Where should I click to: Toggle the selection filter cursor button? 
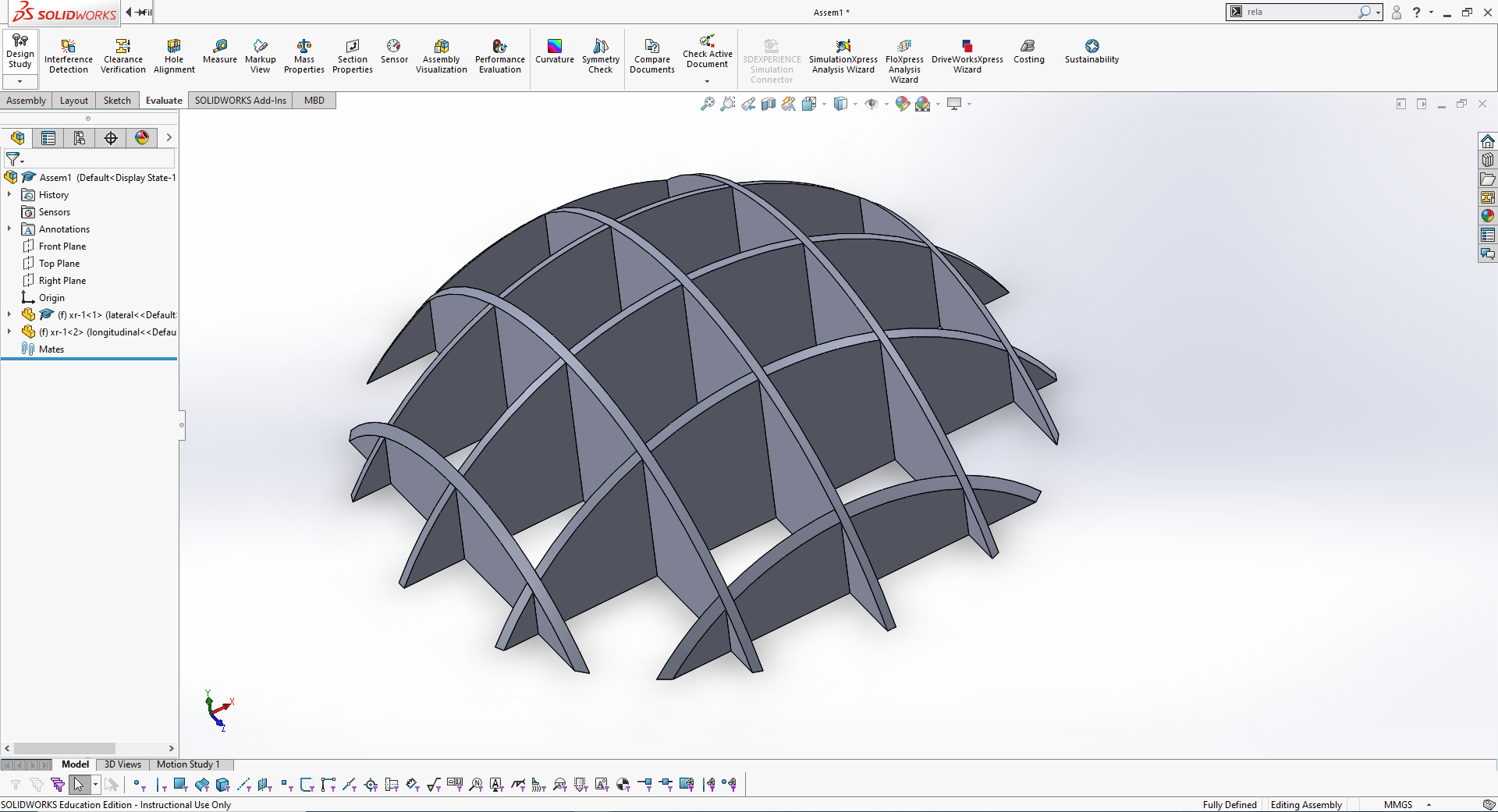[79, 785]
